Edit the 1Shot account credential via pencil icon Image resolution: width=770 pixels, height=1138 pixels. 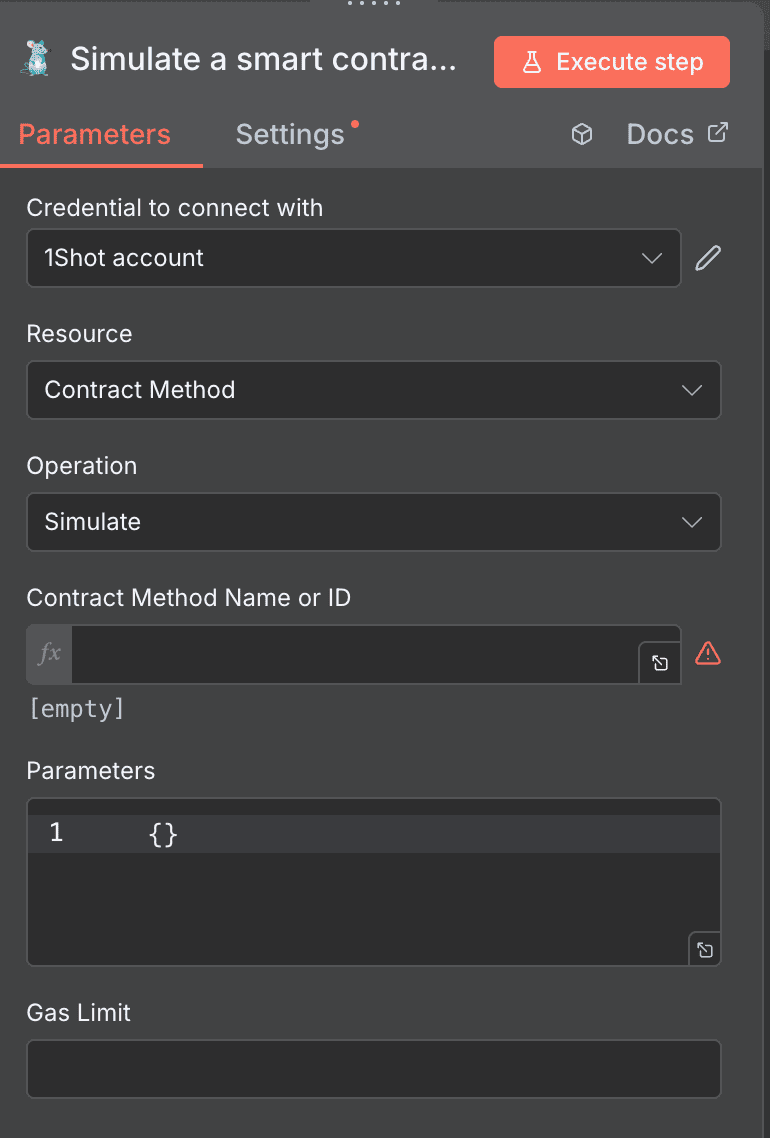pos(707,258)
